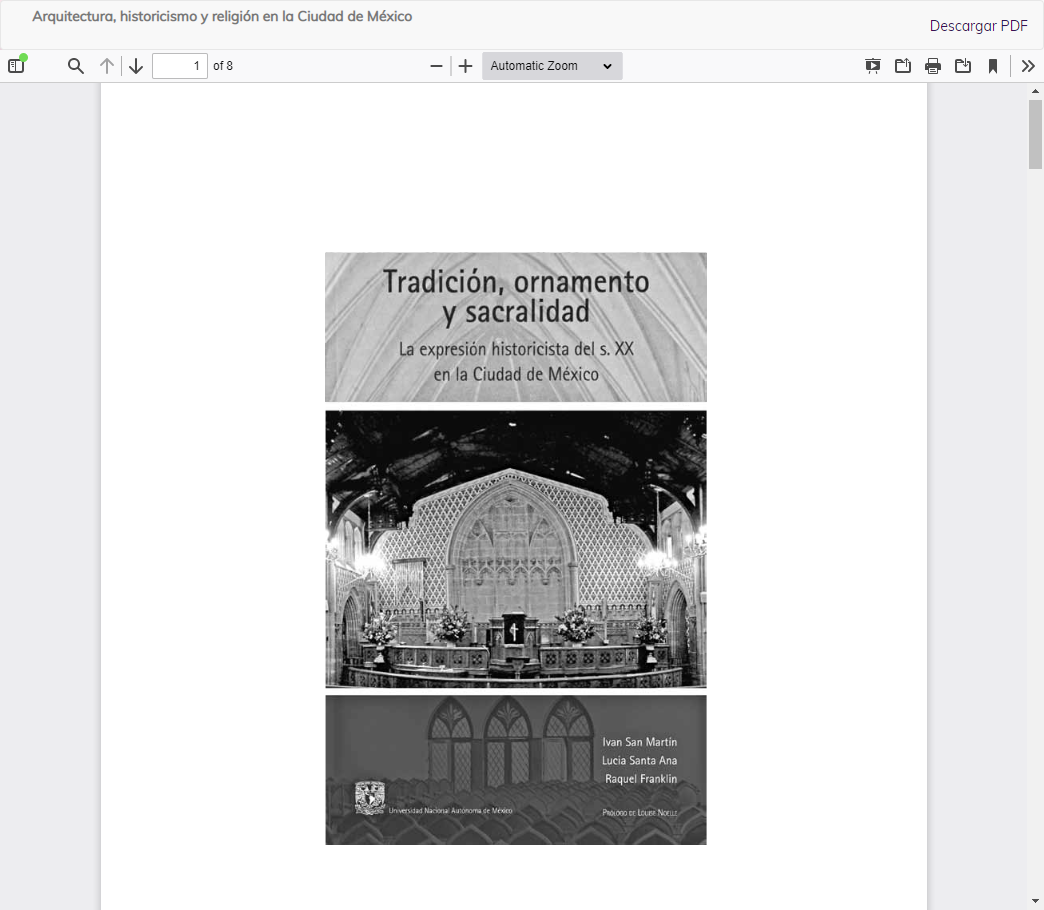Click the 'of 8' page count text

point(223,66)
